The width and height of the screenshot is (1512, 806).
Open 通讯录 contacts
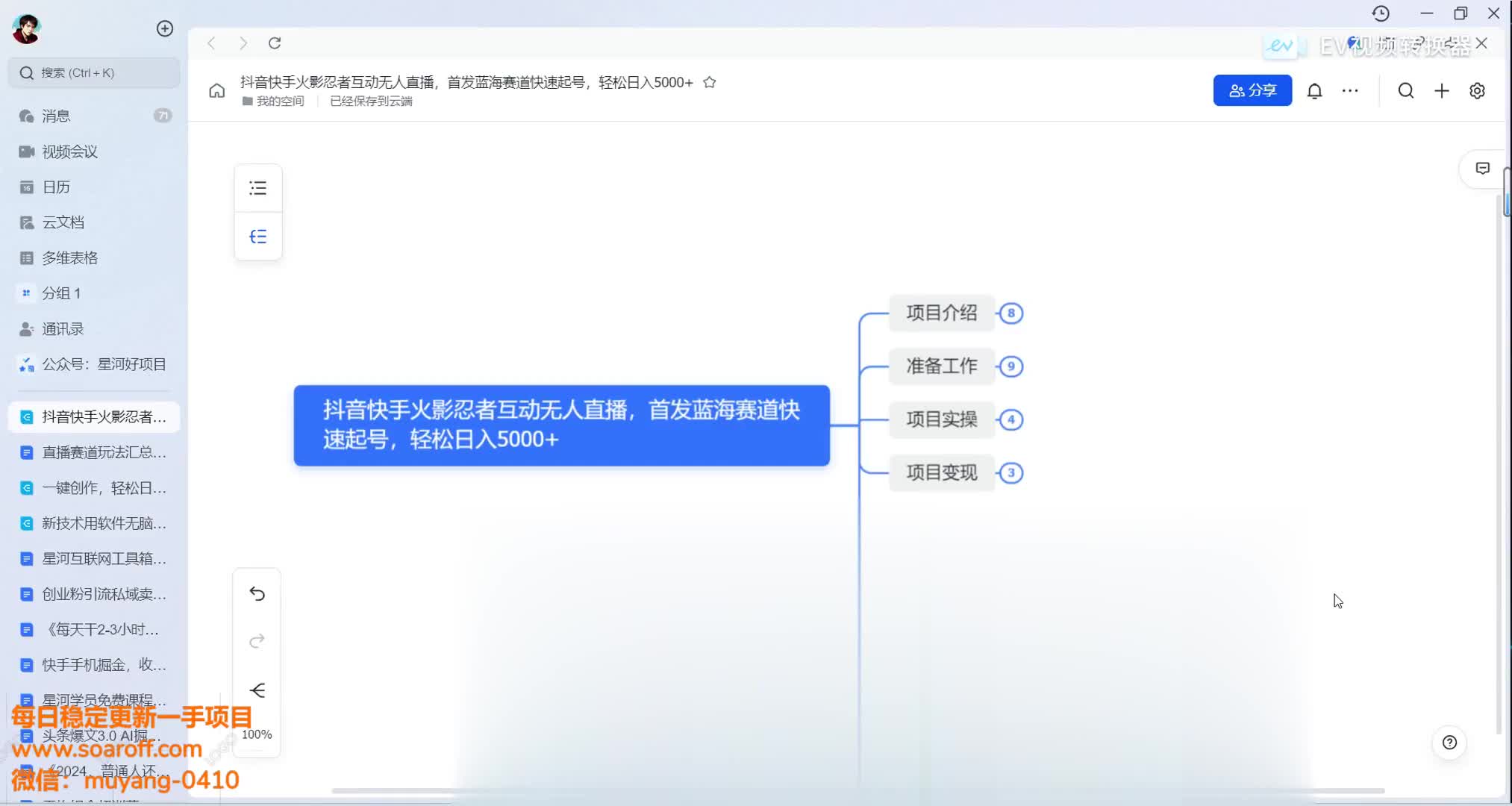[x=94, y=328]
